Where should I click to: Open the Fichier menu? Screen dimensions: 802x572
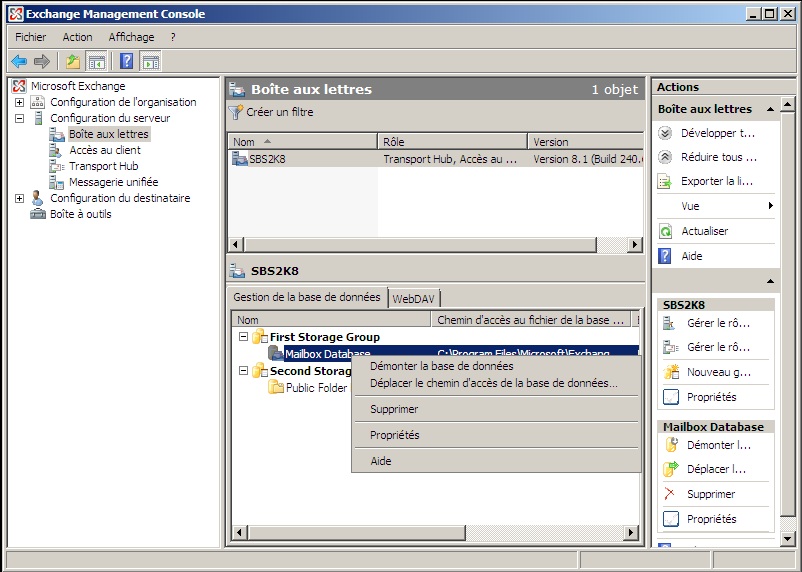31,37
